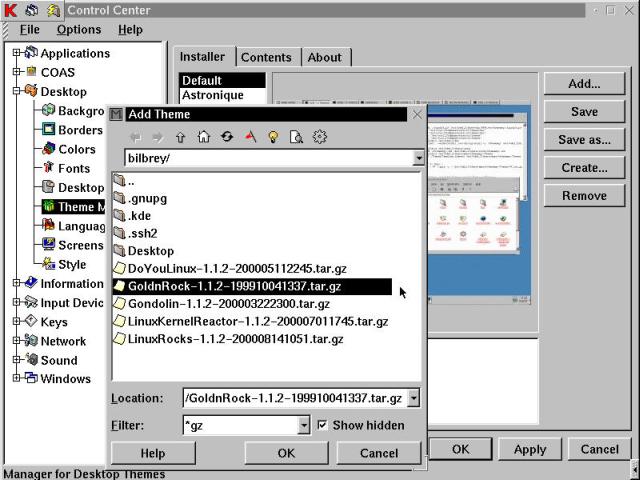This screenshot has height=480, width=640.
Task: Select Colors in the Desktop tree
Action: (x=76, y=149)
